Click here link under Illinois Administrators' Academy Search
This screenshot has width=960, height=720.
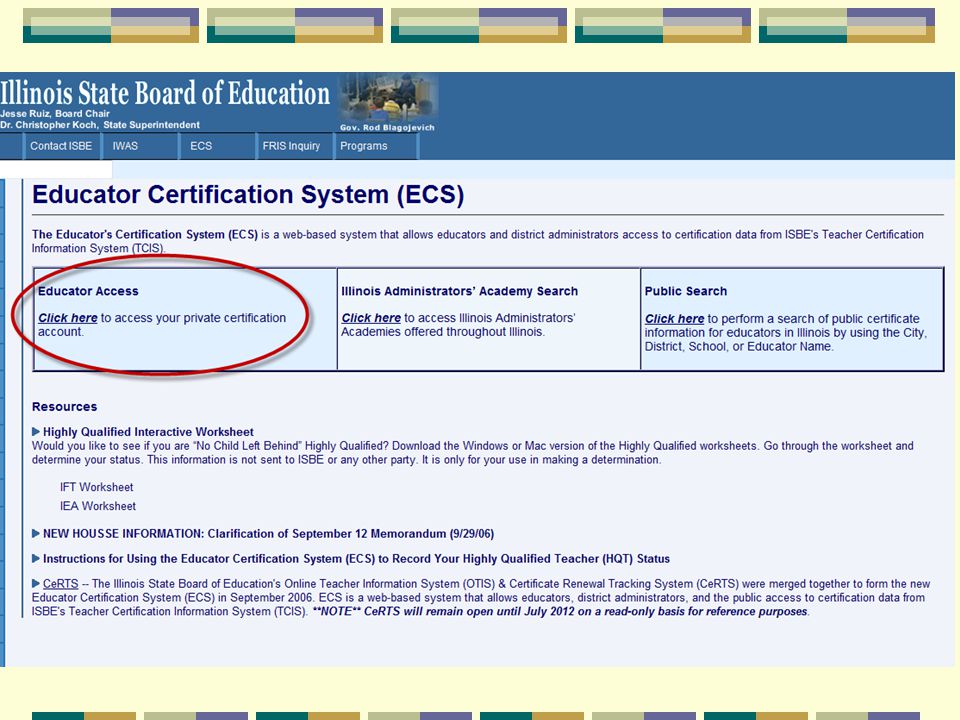click(x=371, y=318)
